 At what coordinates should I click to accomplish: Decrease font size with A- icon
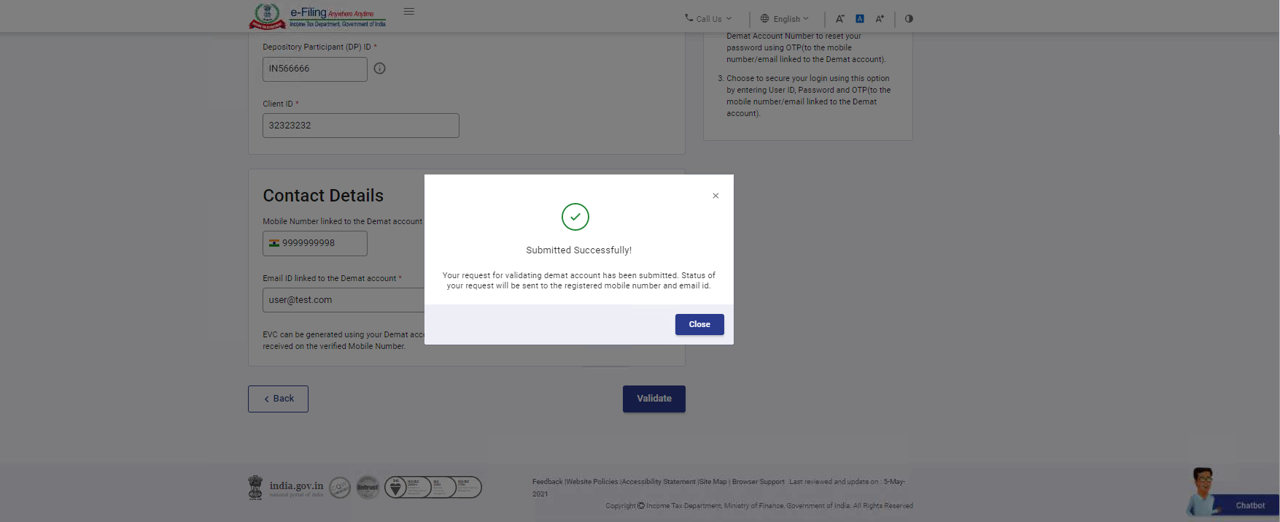tap(840, 19)
